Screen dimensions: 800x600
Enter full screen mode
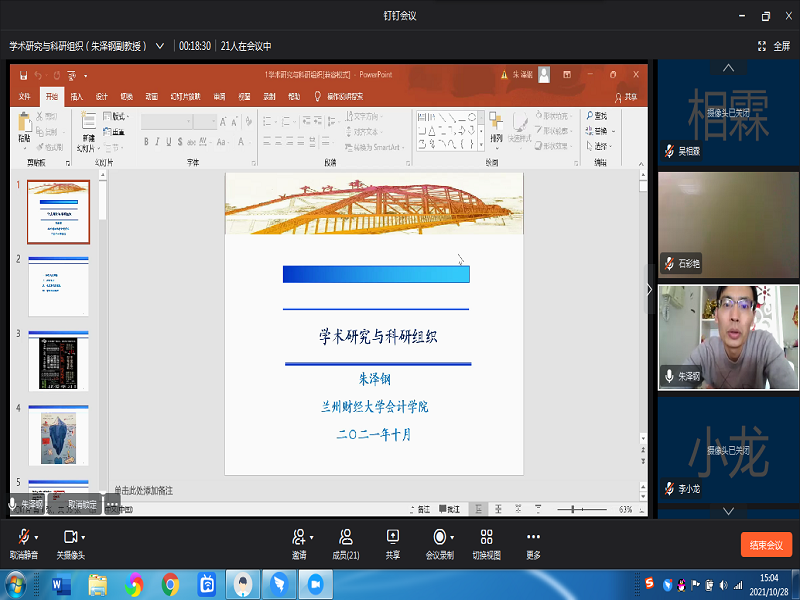pos(775,46)
